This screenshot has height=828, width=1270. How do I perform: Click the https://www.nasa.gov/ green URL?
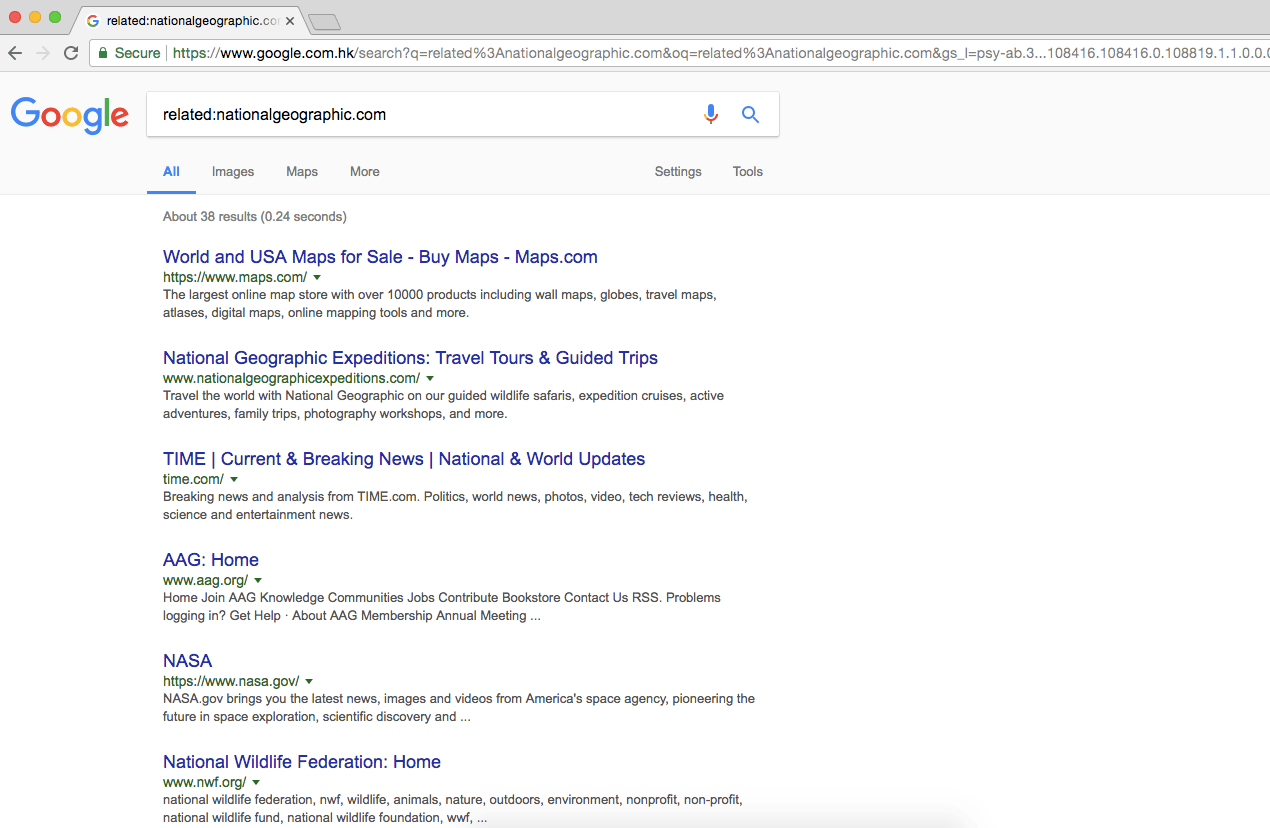coord(231,681)
